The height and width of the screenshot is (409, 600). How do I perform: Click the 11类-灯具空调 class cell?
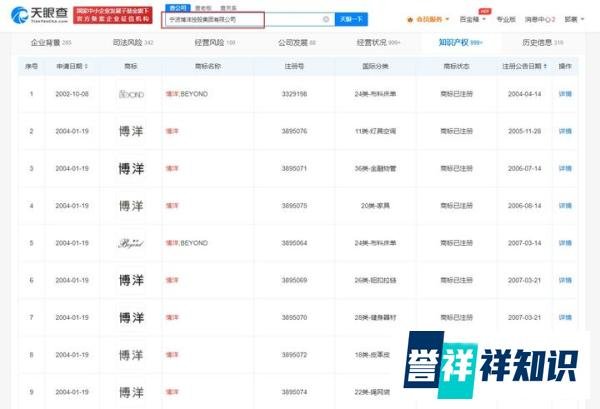point(375,131)
